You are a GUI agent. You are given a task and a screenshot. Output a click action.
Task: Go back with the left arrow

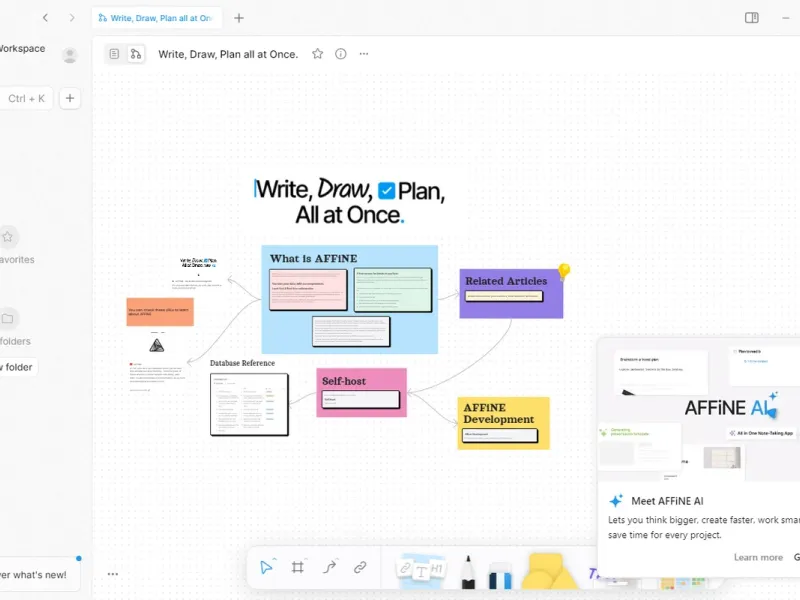[x=45, y=18]
